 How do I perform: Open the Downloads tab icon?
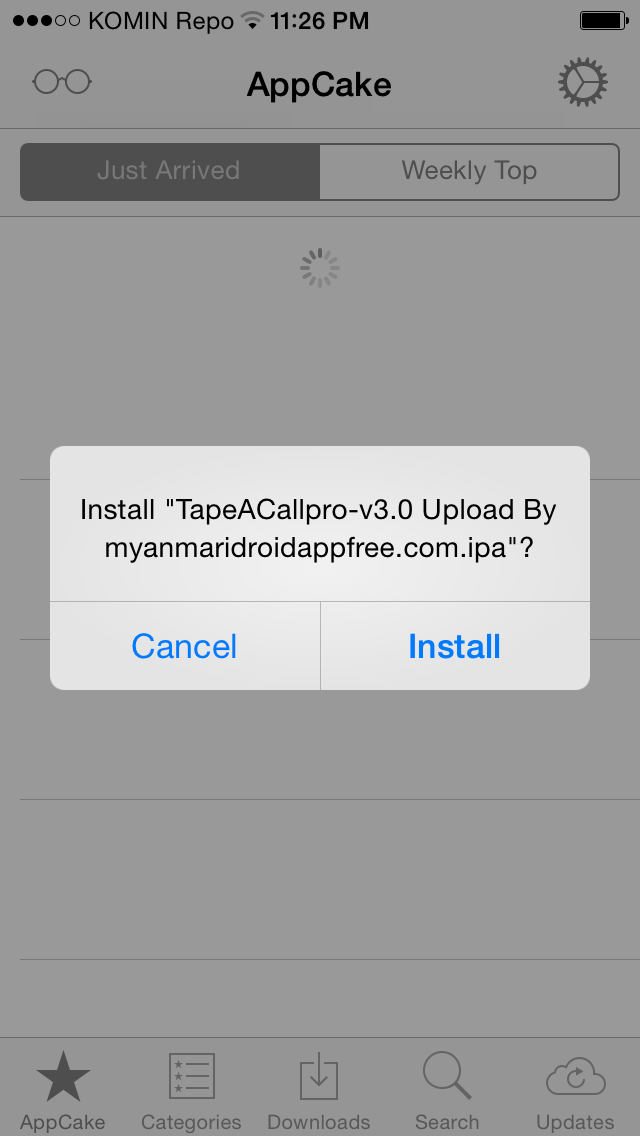point(319,1077)
